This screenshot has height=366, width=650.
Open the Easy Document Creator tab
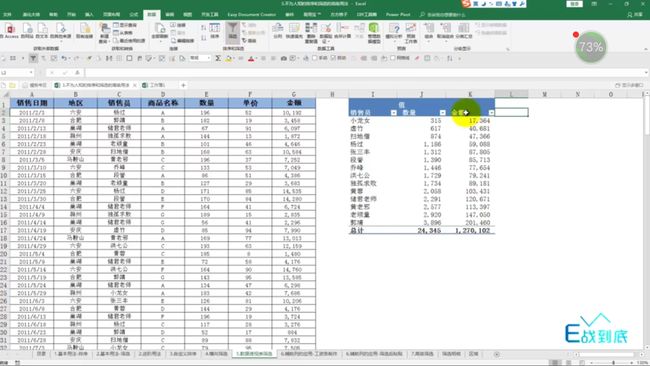[x=252, y=15]
